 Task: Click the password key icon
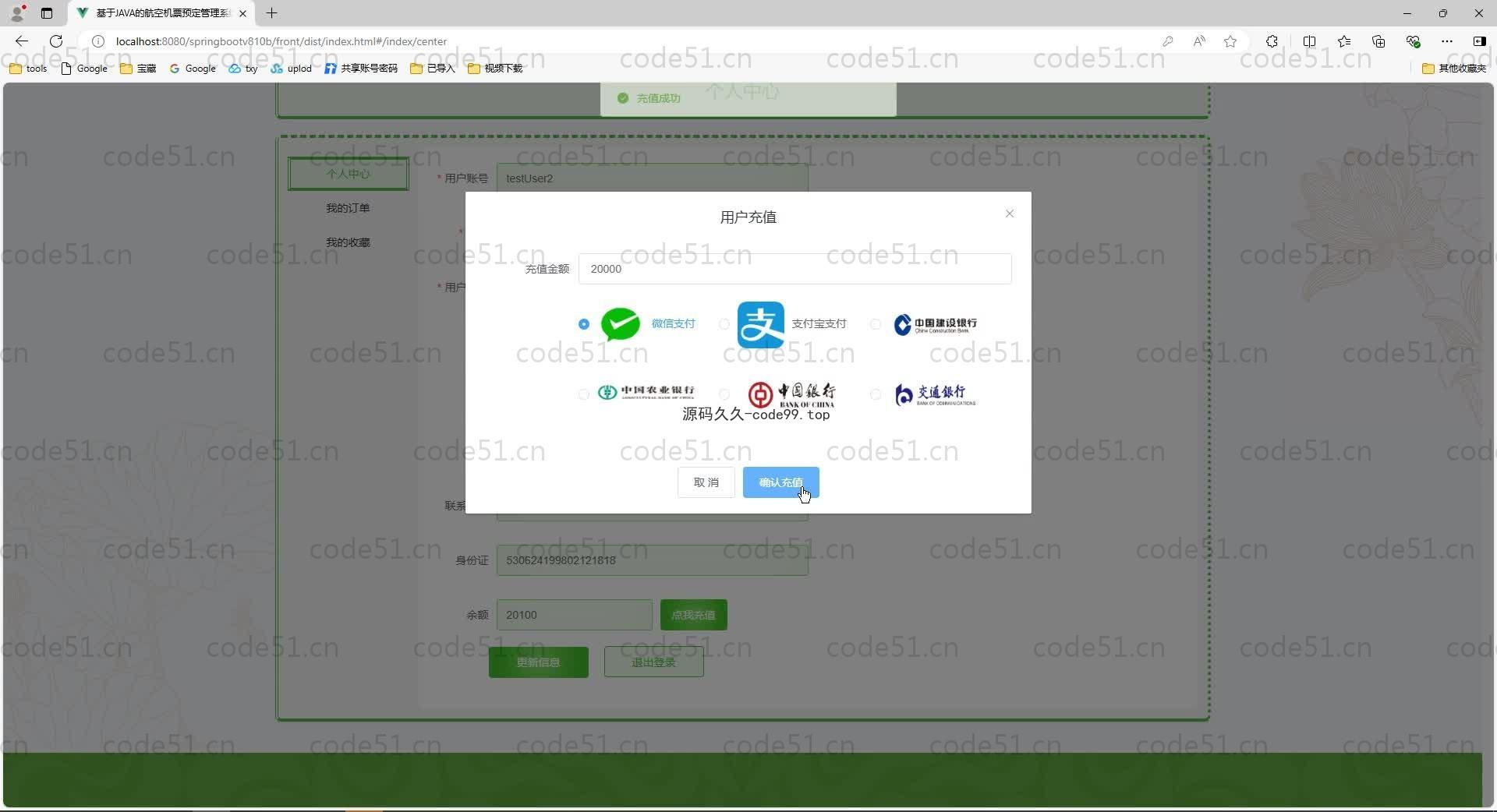pos(1167,41)
